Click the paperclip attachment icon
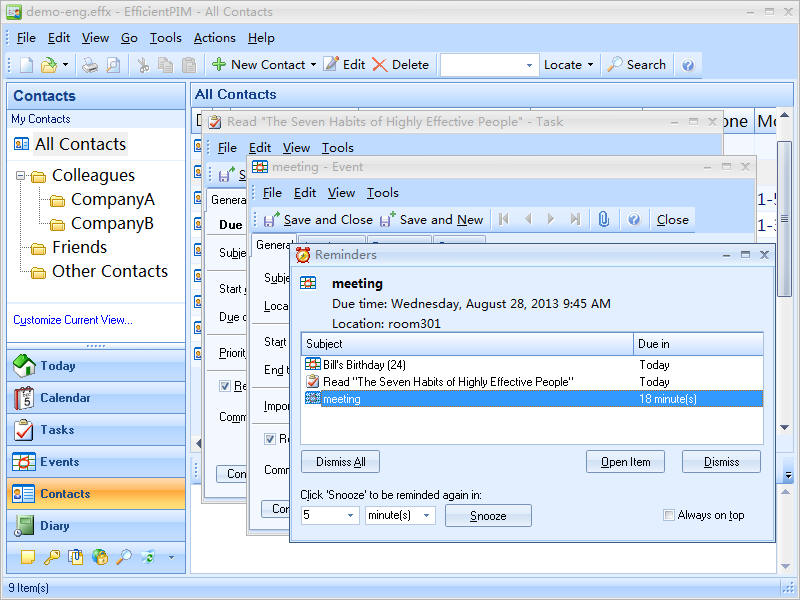Image resolution: width=800 pixels, height=600 pixels. pyautogui.click(x=604, y=219)
